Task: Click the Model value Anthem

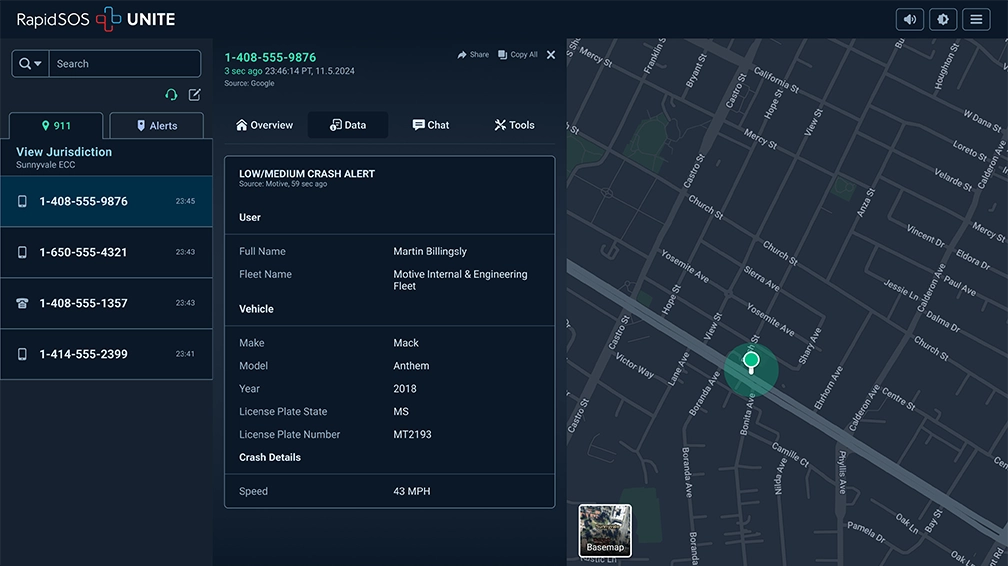Action: coord(411,366)
